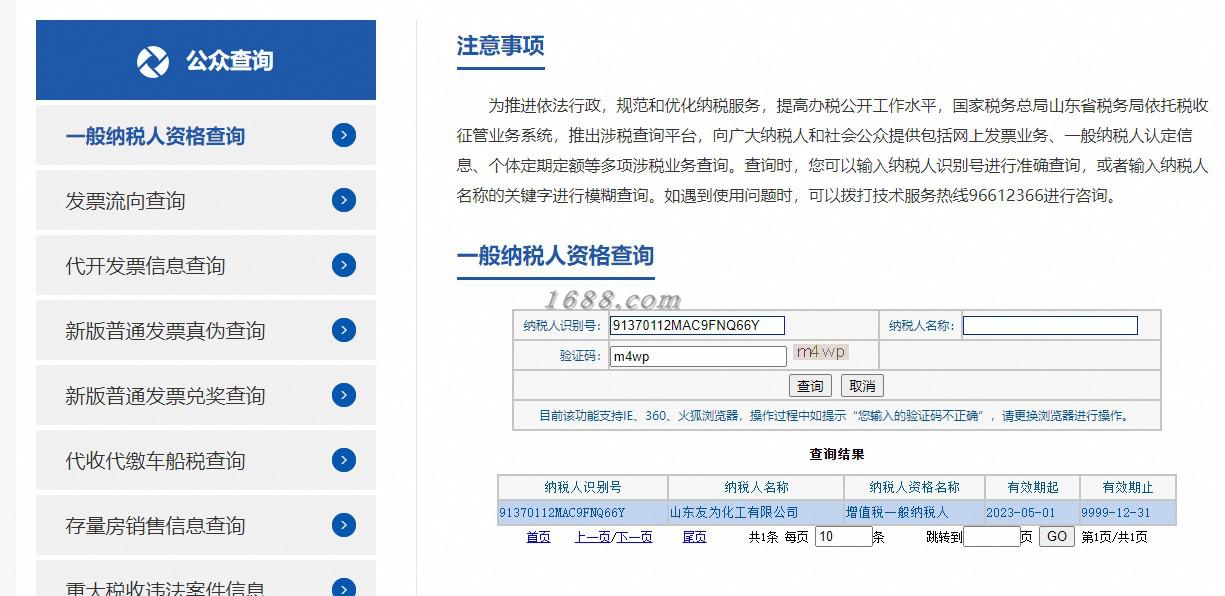The image size is (1225, 596).
Task: Click arrow icon beside 重大税收违法案件信息
Action: click(344, 588)
